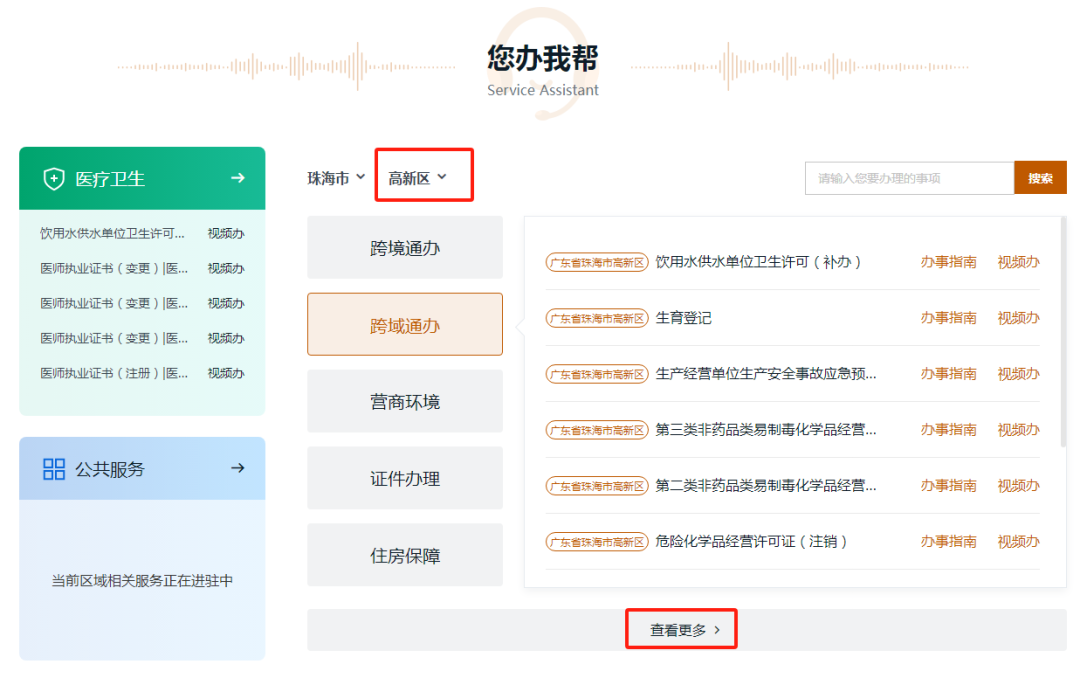Click 视频办 next to 医师执业证书（注册）
The width and height of the screenshot is (1080, 678).
click(x=228, y=373)
